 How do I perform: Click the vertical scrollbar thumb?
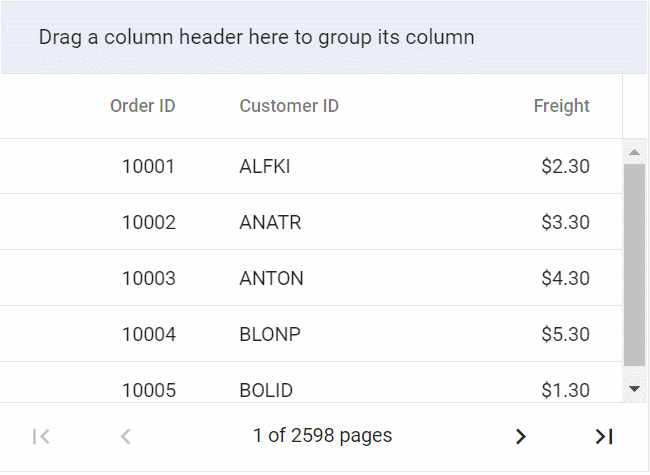click(634, 265)
